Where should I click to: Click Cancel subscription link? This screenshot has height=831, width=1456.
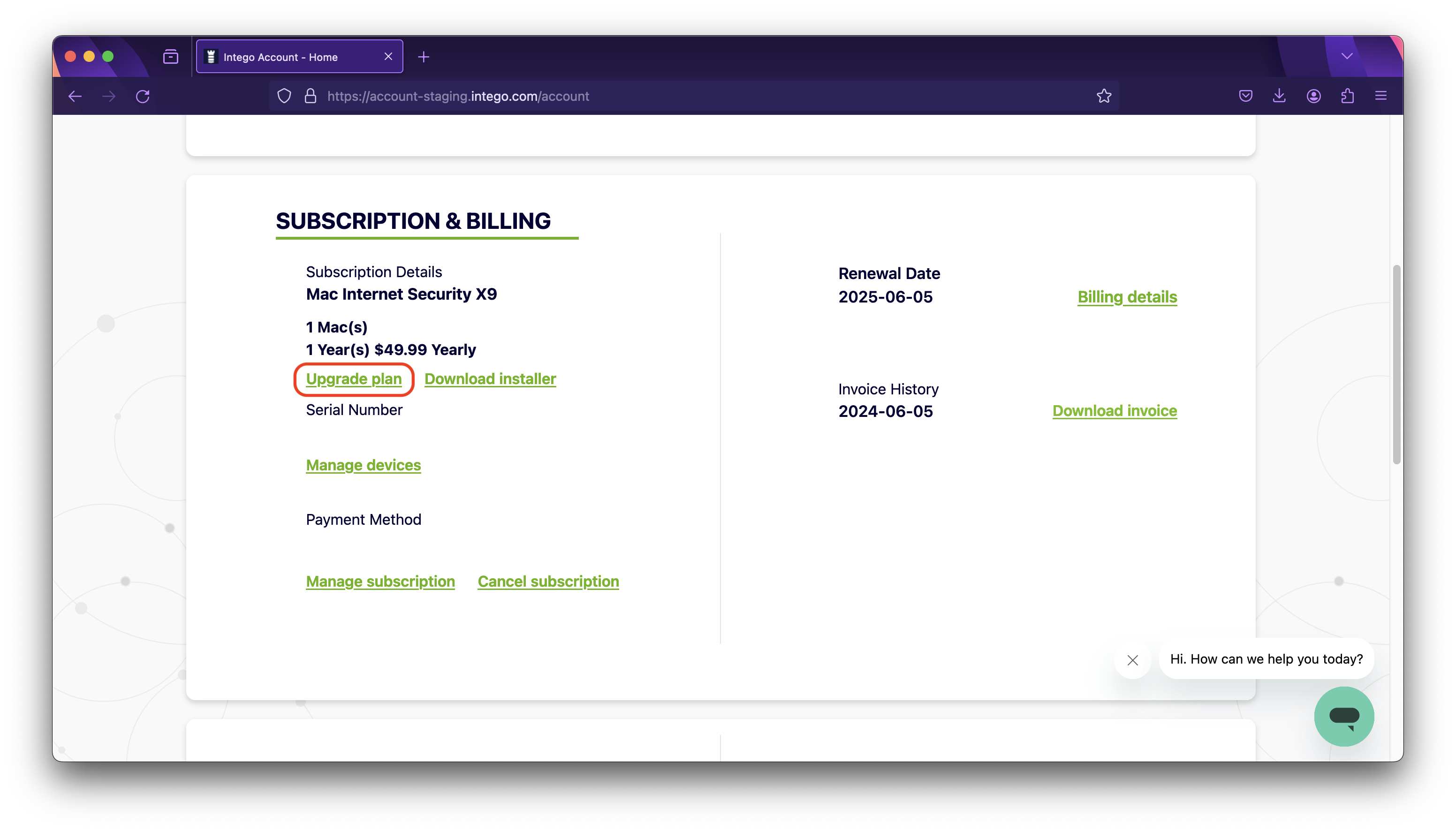pos(548,582)
